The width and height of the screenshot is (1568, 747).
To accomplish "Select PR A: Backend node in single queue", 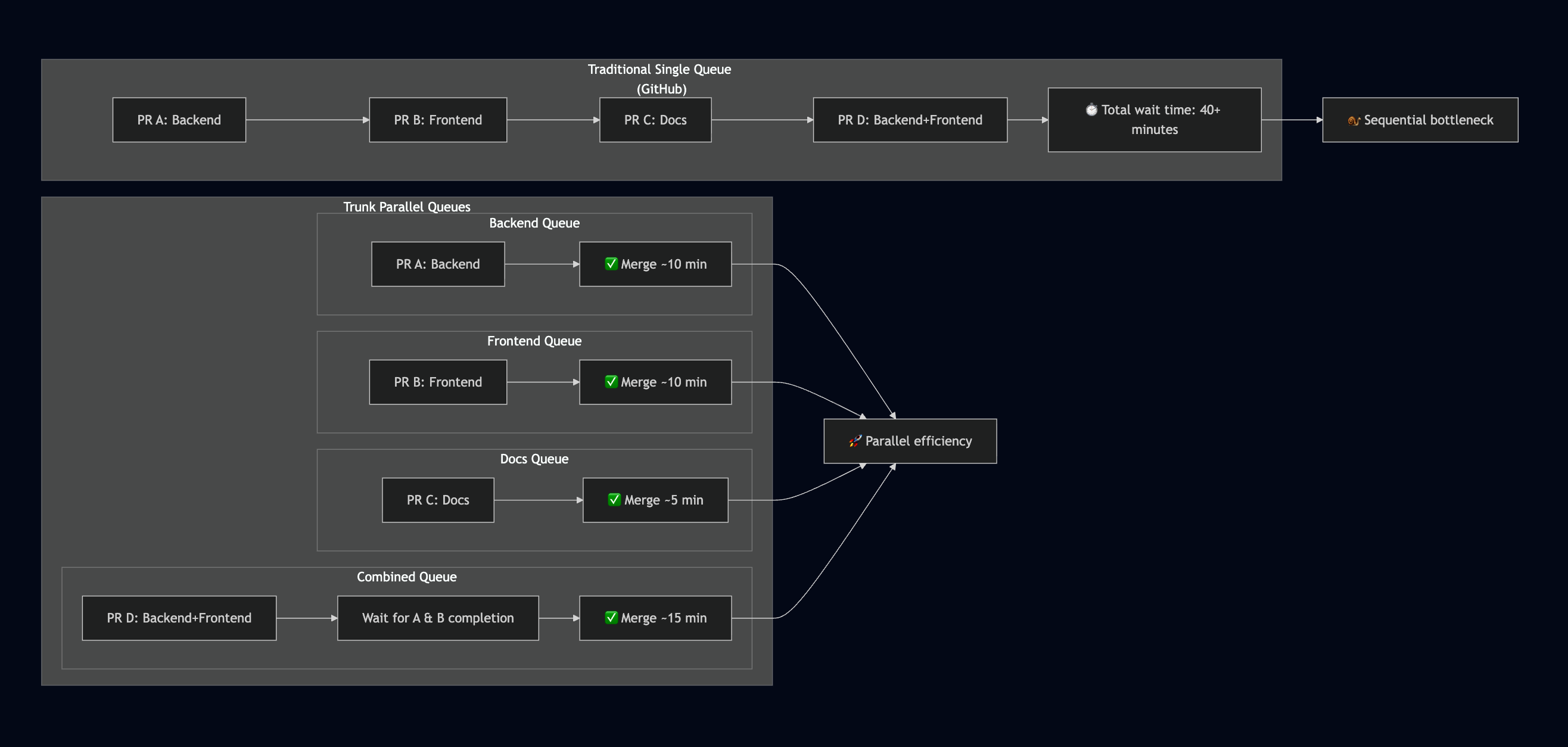I will point(179,120).
